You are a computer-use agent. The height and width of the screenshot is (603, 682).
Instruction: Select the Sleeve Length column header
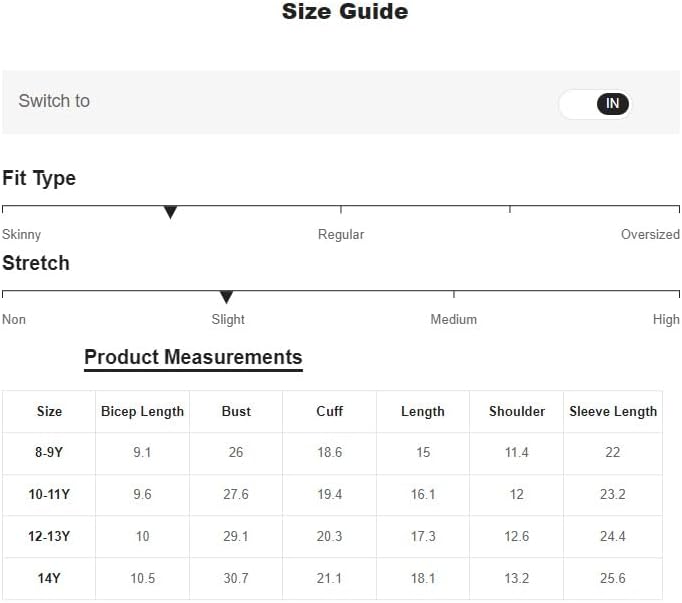613,411
